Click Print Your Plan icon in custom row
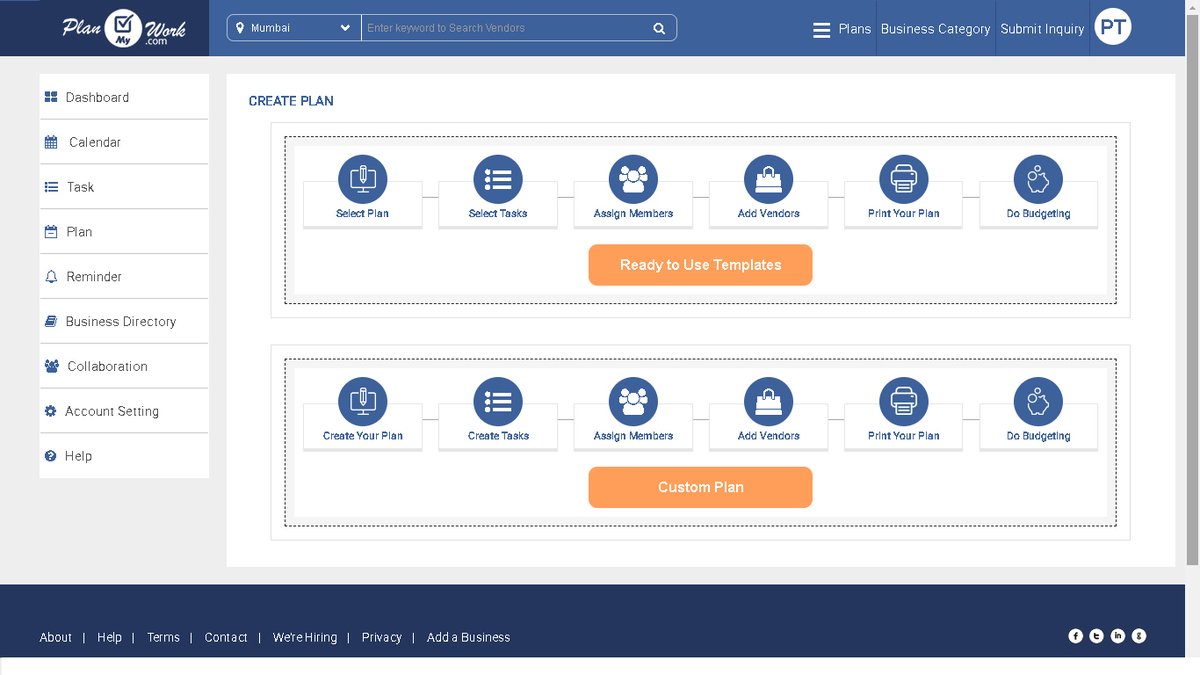 coord(904,402)
